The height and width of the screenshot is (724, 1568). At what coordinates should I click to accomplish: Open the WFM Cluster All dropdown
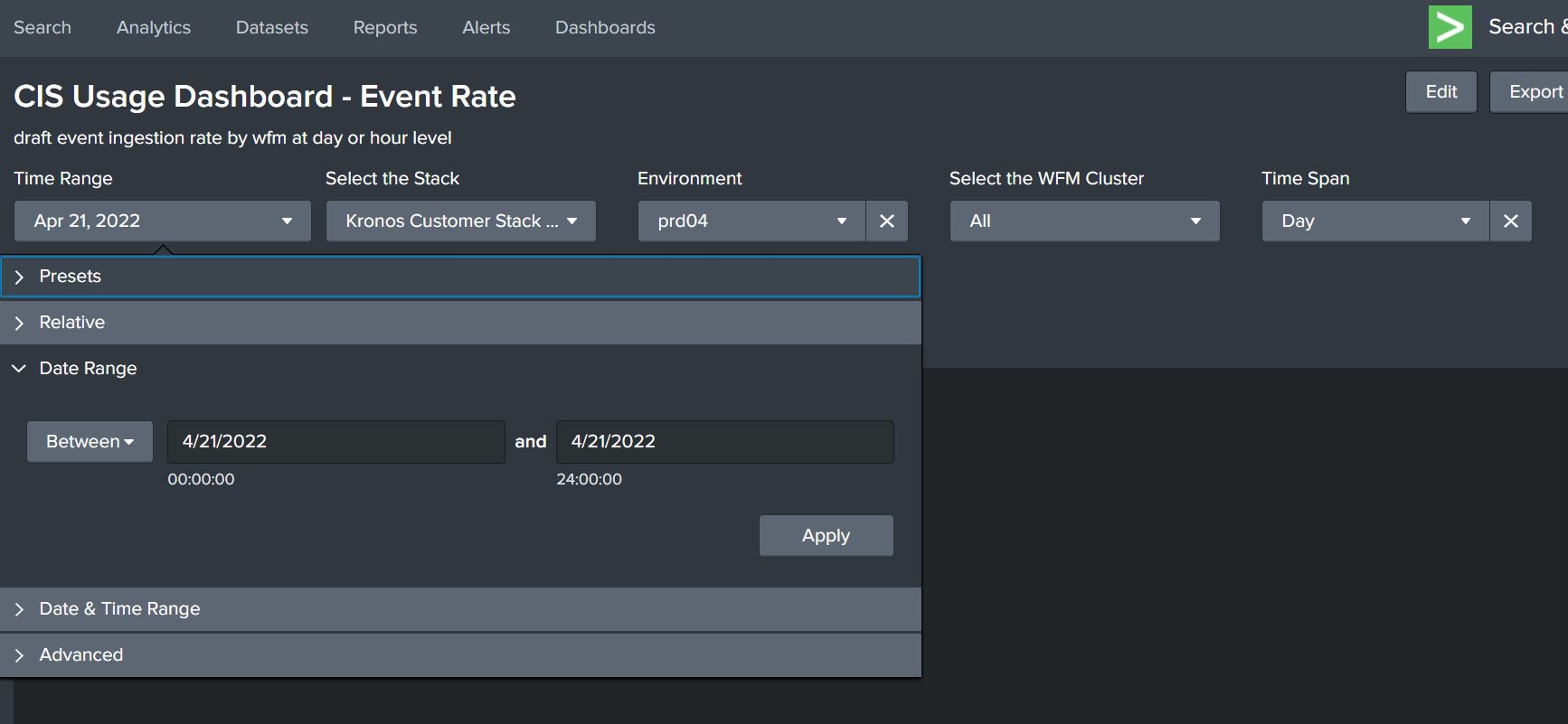(1085, 221)
